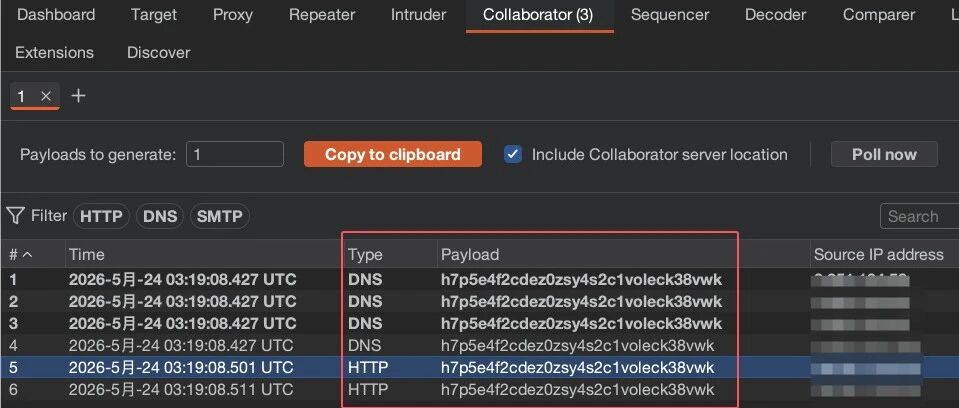Click the time cell in row 3
The image size is (959, 408).
182,323
